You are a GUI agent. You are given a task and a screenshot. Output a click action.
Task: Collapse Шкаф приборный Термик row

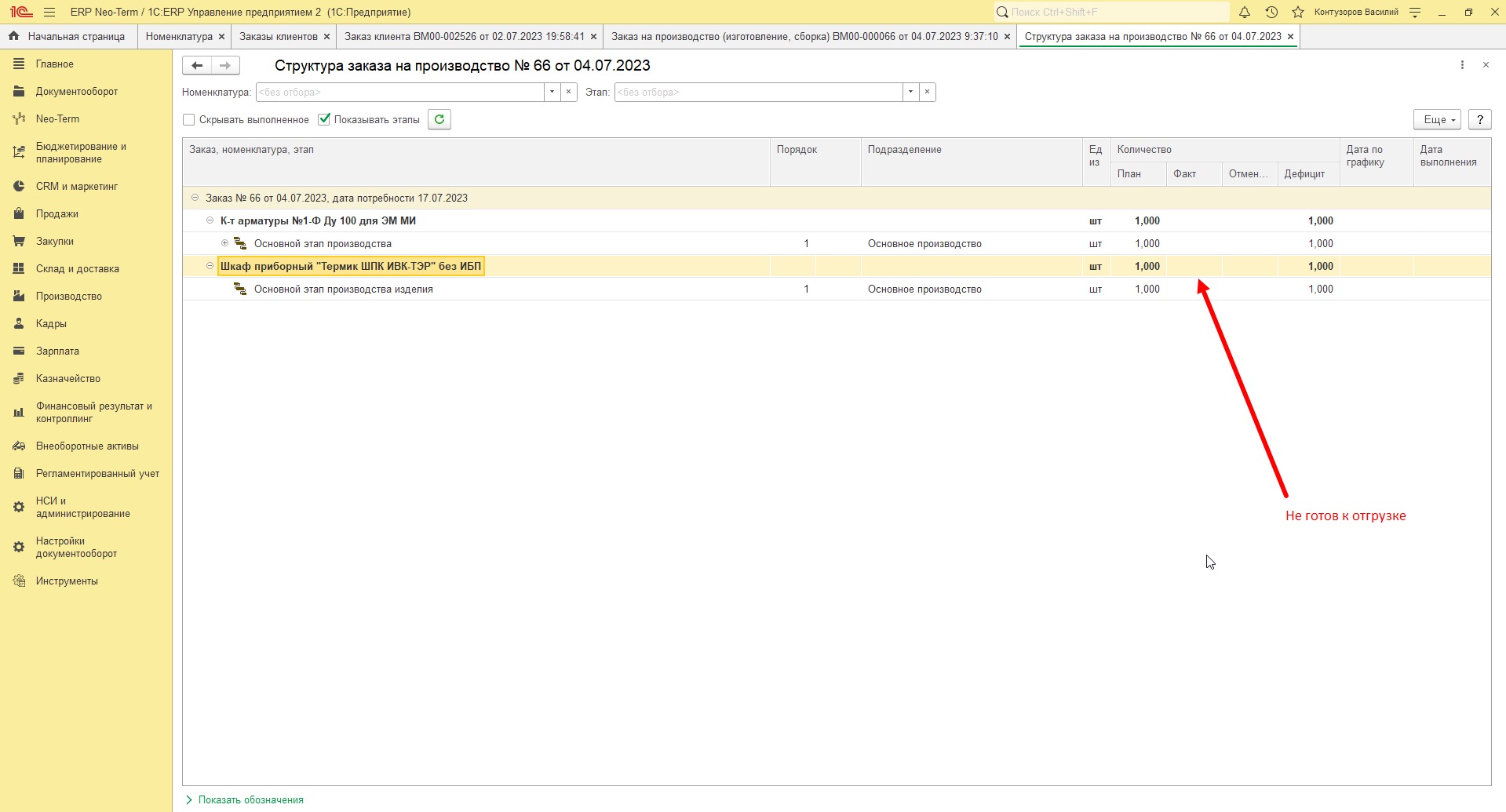[x=210, y=266]
